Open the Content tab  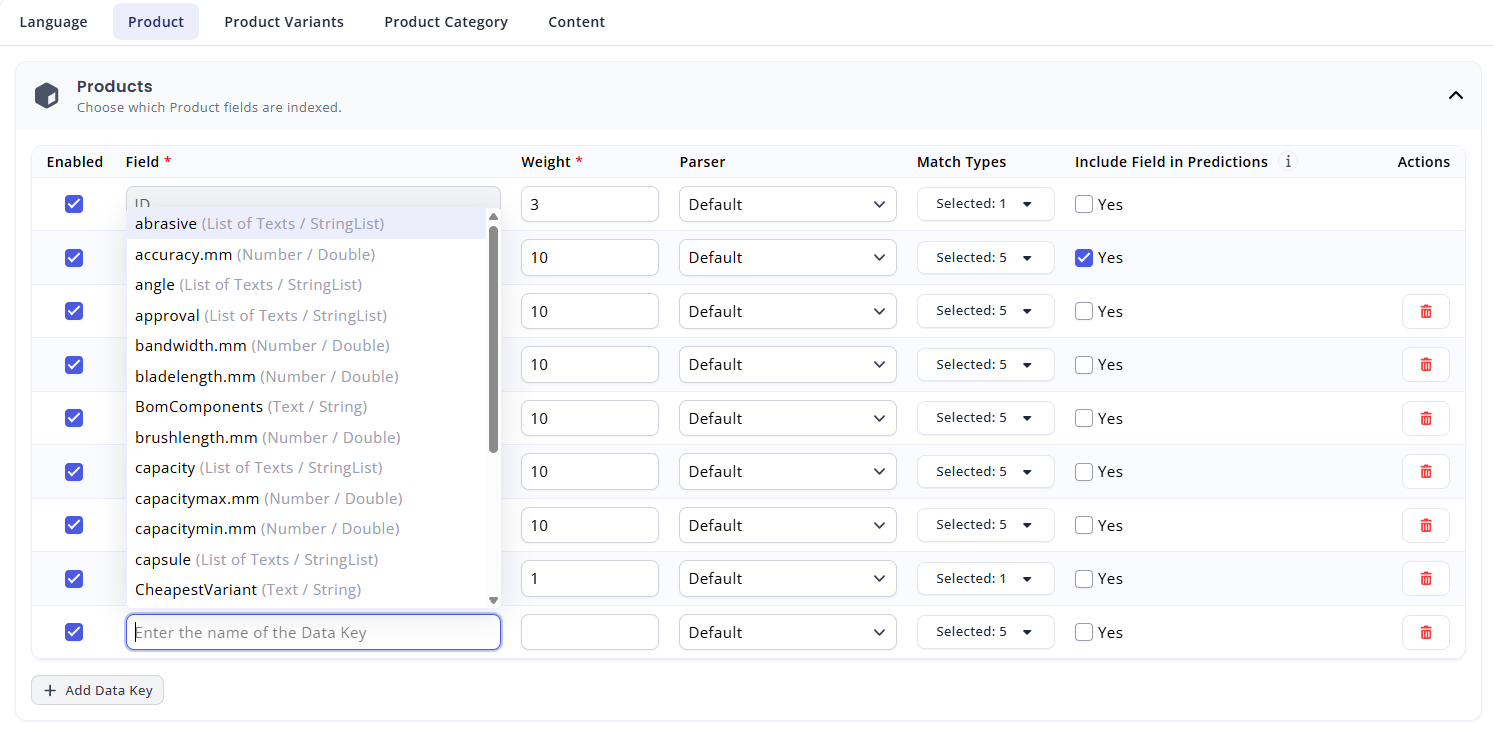576,21
